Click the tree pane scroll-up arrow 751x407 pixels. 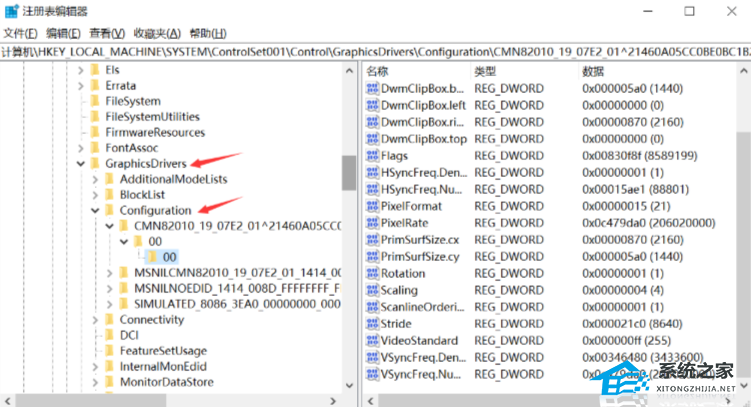point(349,71)
